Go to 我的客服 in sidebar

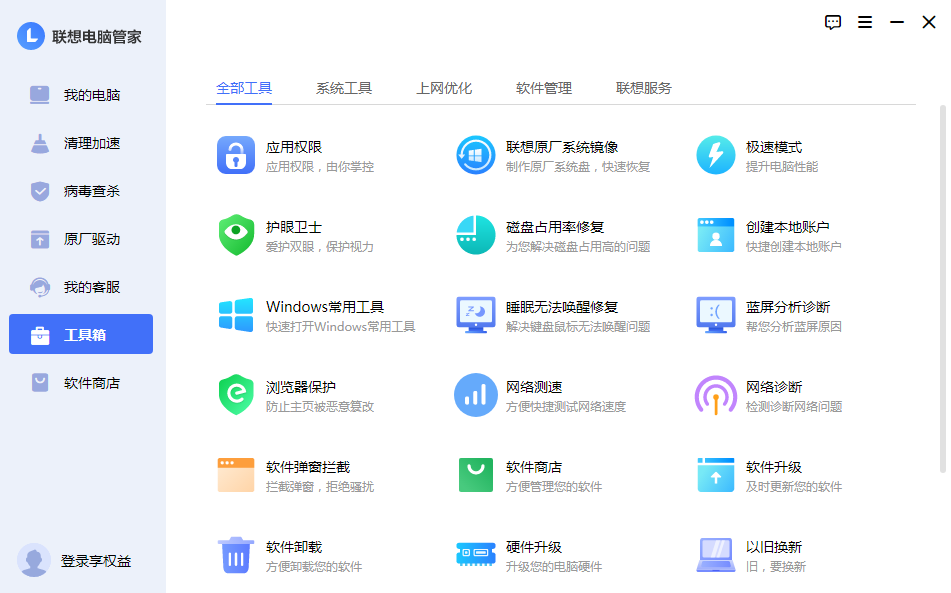coord(81,287)
